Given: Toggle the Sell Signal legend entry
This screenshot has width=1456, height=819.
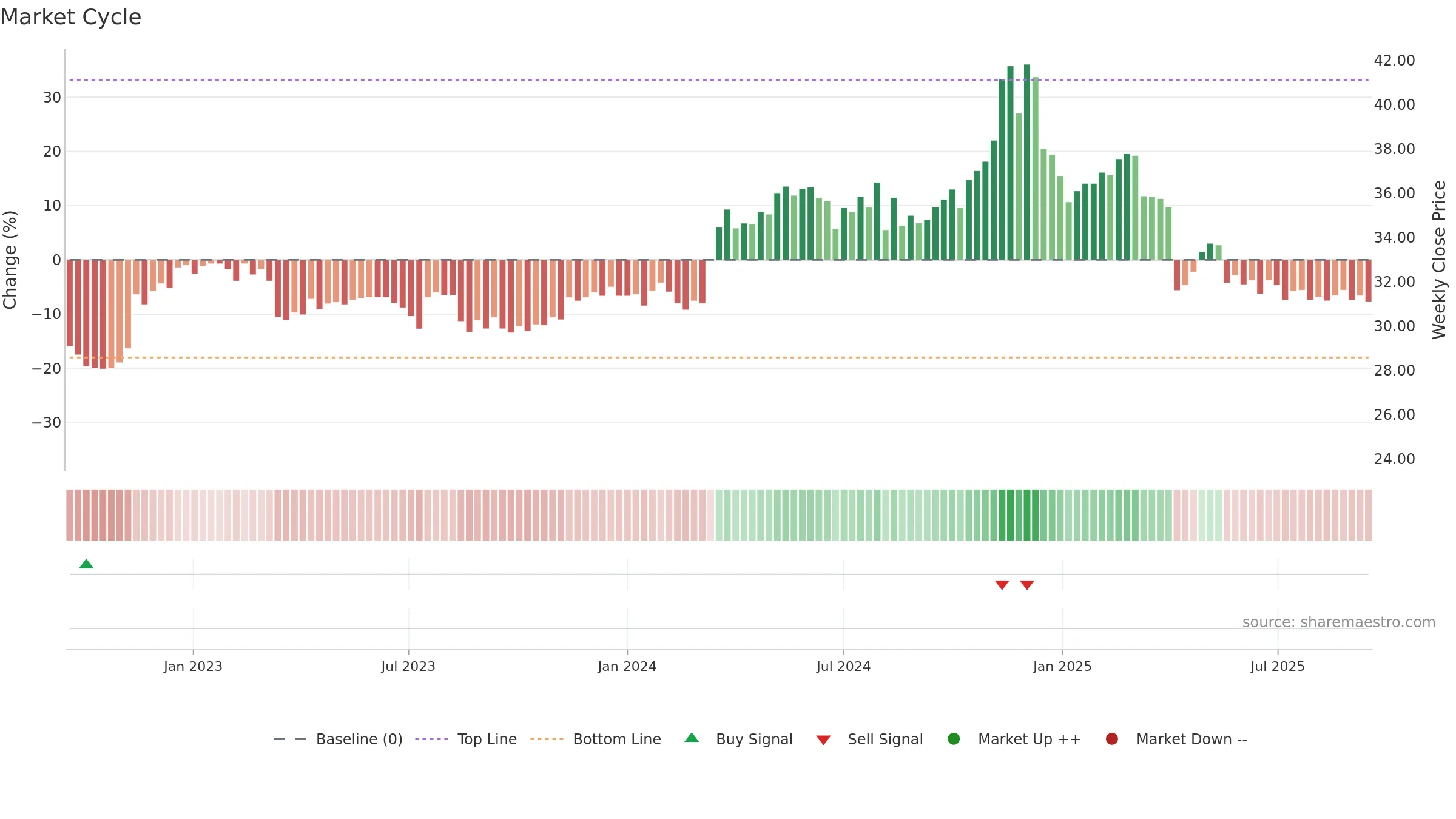Looking at the screenshot, I should 869,739.
